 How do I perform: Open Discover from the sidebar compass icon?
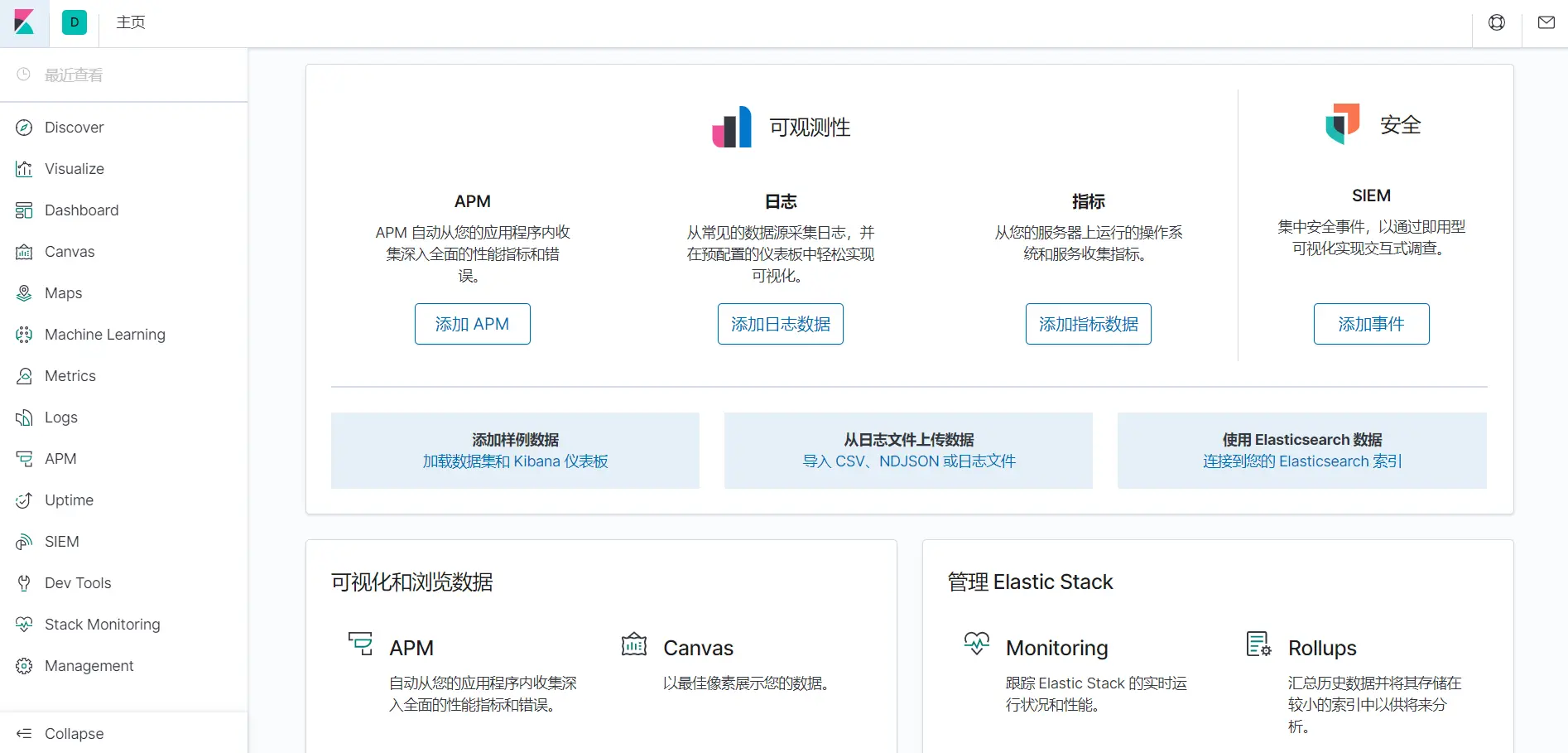(24, 128)
